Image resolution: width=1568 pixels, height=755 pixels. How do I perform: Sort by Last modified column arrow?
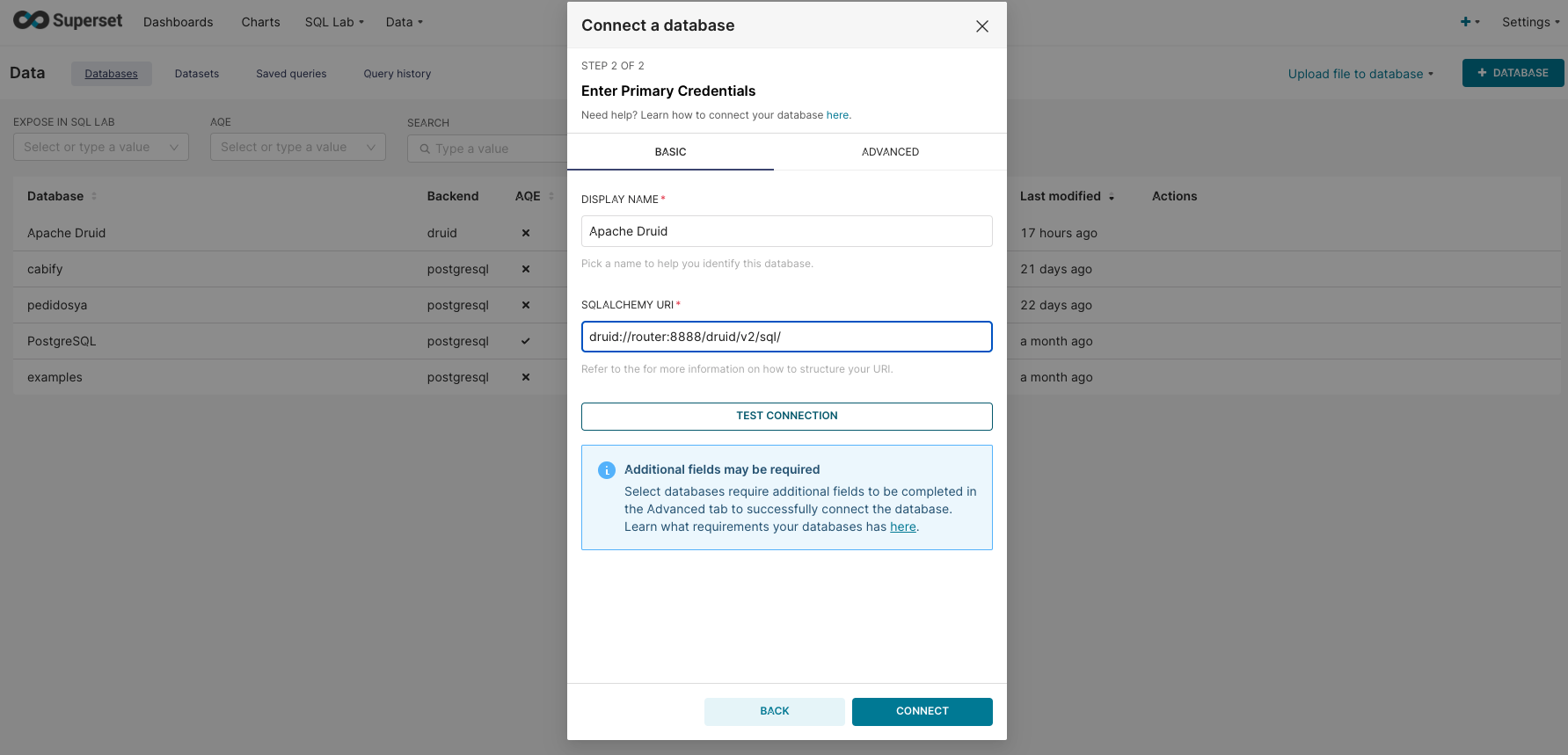click(x=1112, y=197)
